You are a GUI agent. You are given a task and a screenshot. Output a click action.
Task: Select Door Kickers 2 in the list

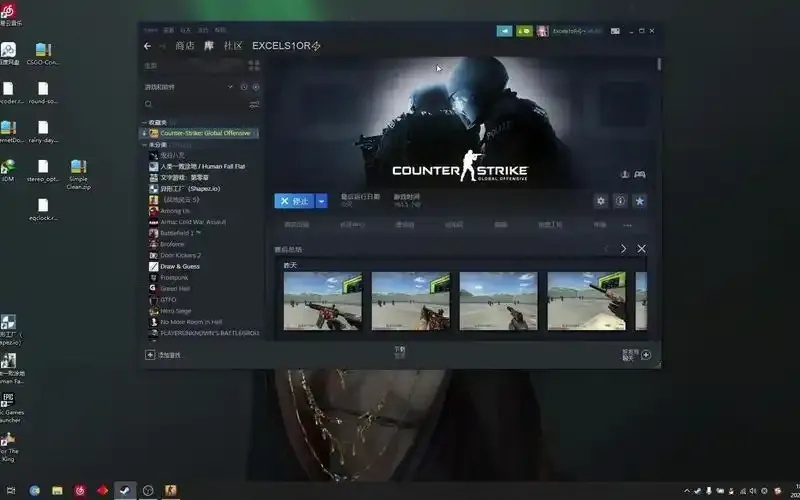[180, 256]
